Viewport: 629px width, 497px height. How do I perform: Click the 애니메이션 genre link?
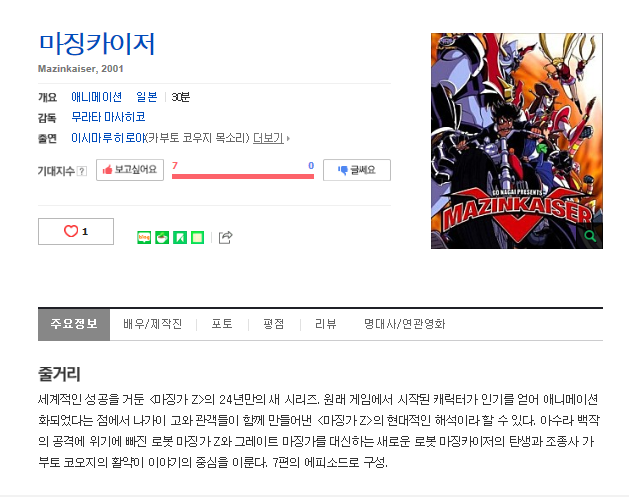[96, 97]
